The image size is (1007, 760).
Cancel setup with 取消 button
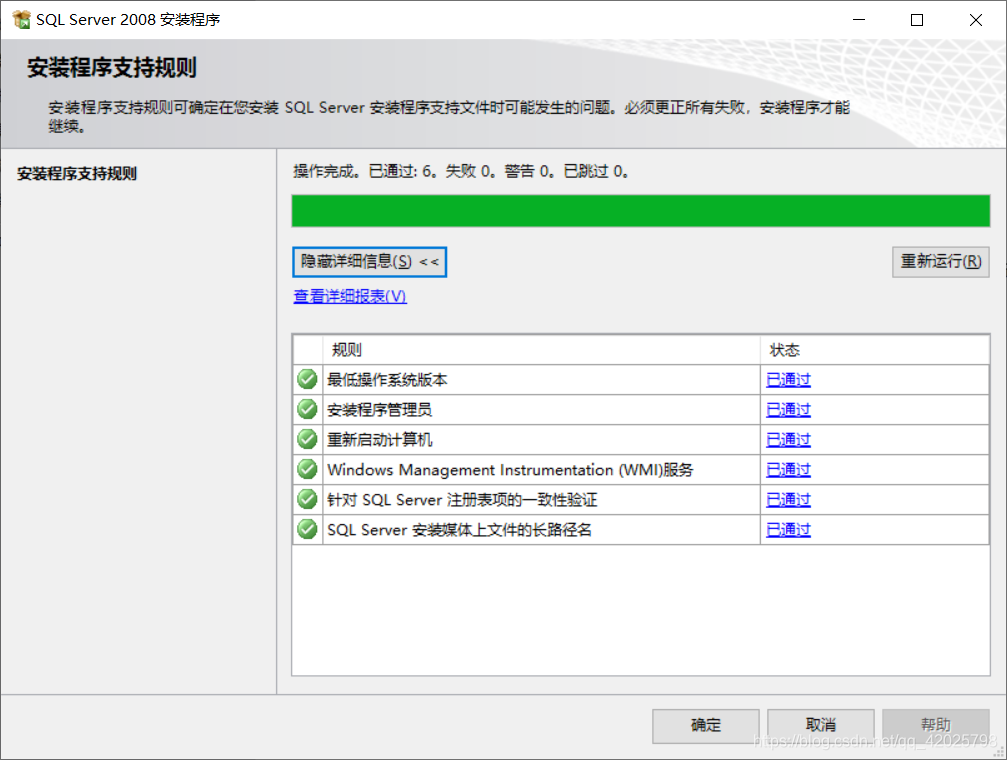[821, 726]
